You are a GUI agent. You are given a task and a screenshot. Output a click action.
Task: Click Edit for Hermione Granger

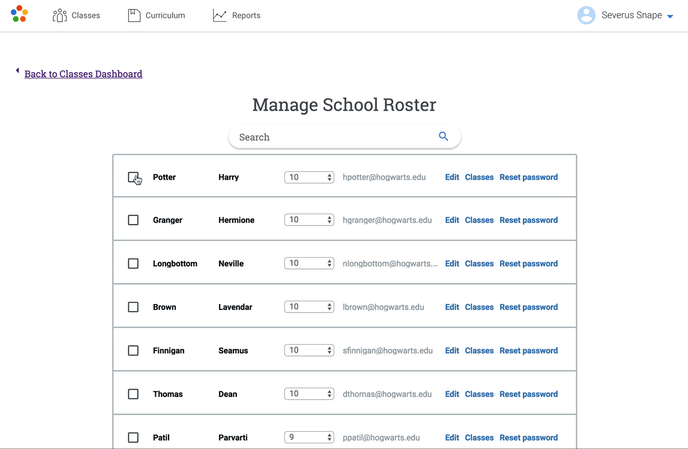point(452,220)
